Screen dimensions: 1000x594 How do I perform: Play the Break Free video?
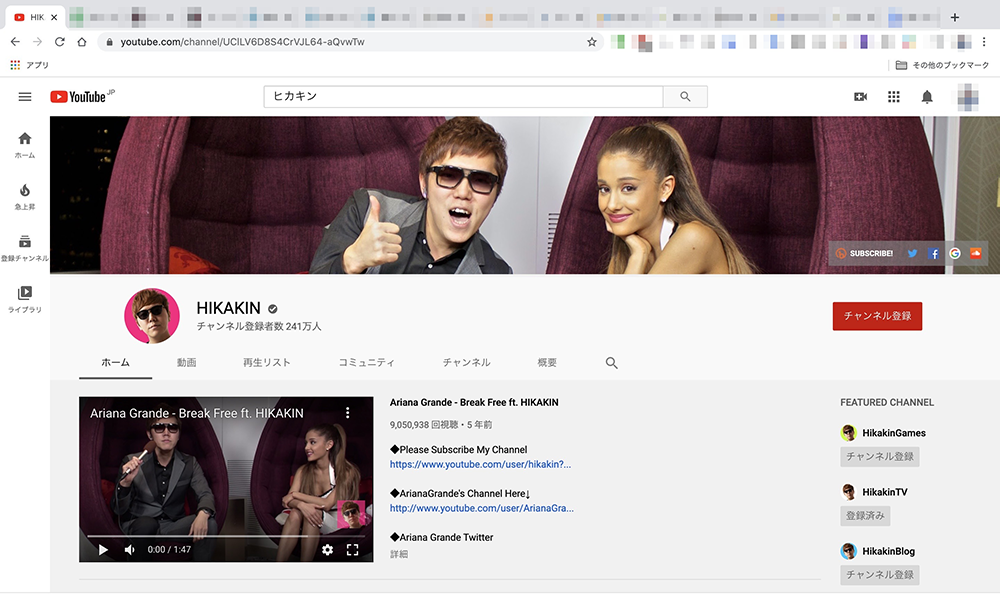point(103,549)
